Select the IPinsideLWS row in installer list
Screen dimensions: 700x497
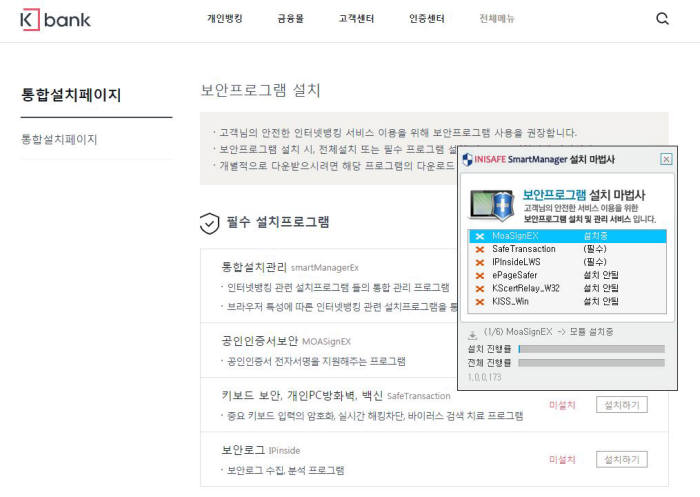pos(567,262)
